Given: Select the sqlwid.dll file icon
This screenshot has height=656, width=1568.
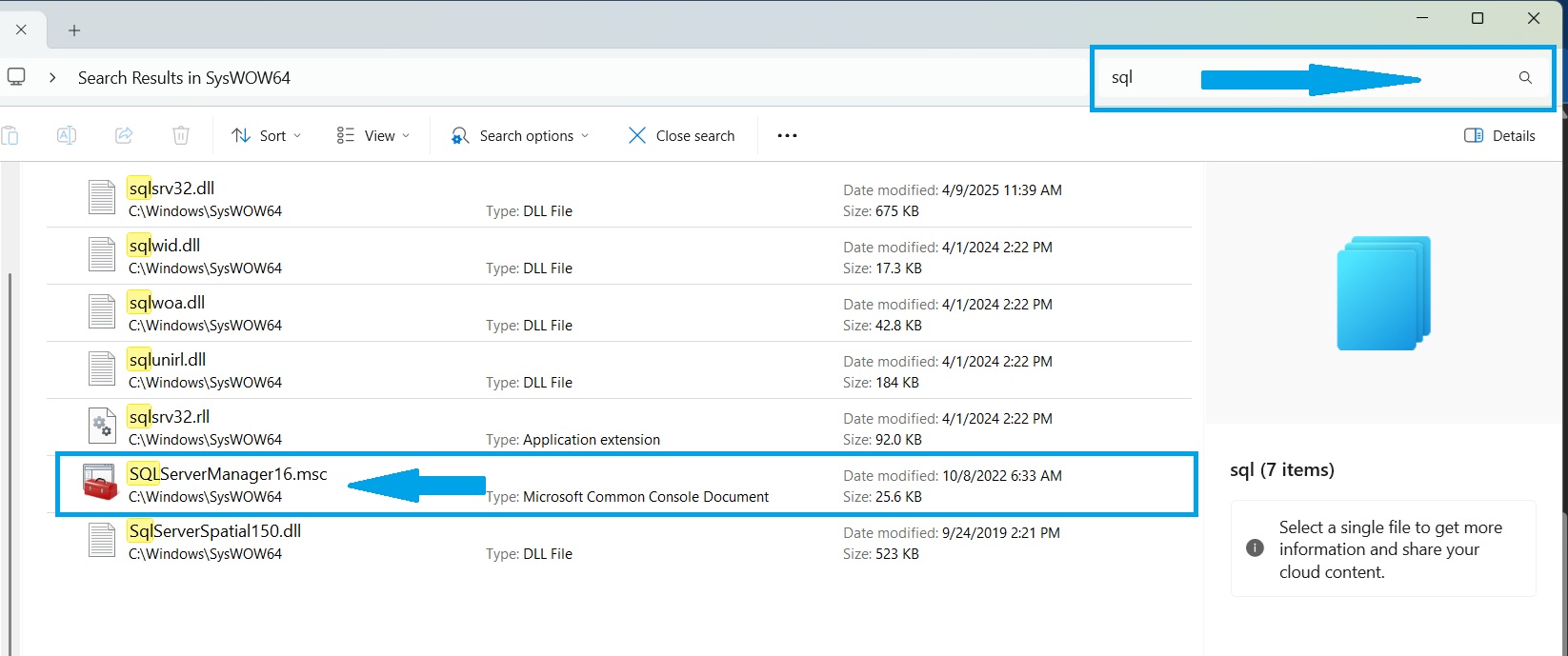Looking at the screenshot, I should 102,254.
